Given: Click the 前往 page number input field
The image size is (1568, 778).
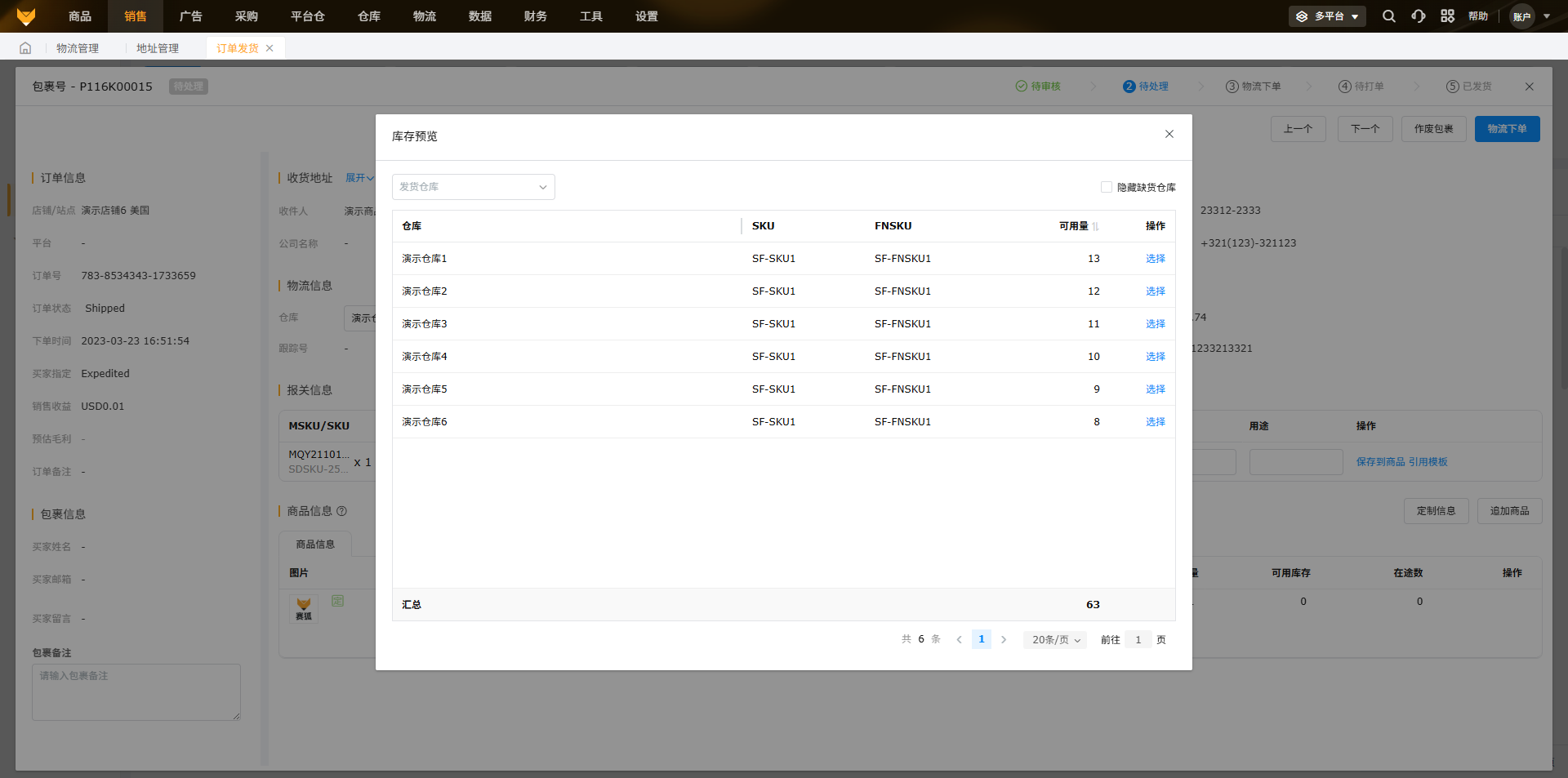Looking at the screenshot, I should (1138, 640).
